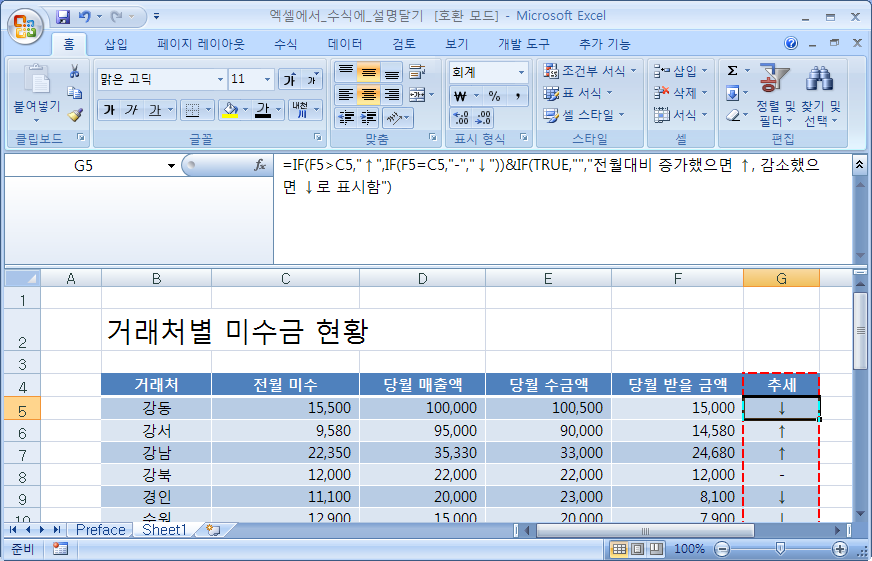Open Excel help question mark
Viewport: 872px width, 561px height.
point(791,43)
